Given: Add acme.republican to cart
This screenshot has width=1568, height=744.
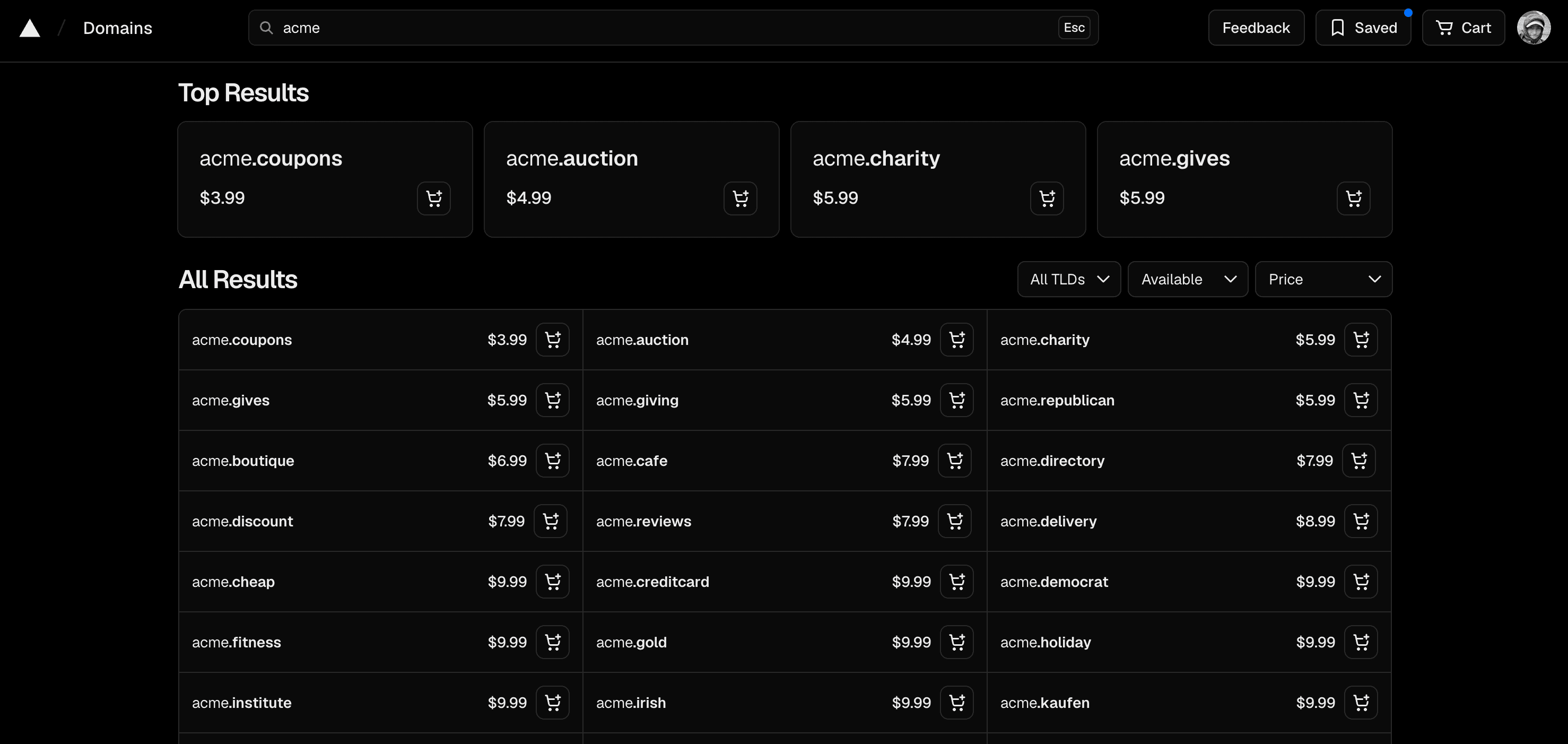Looking at the screenshot, I should tap(1361, 400).
